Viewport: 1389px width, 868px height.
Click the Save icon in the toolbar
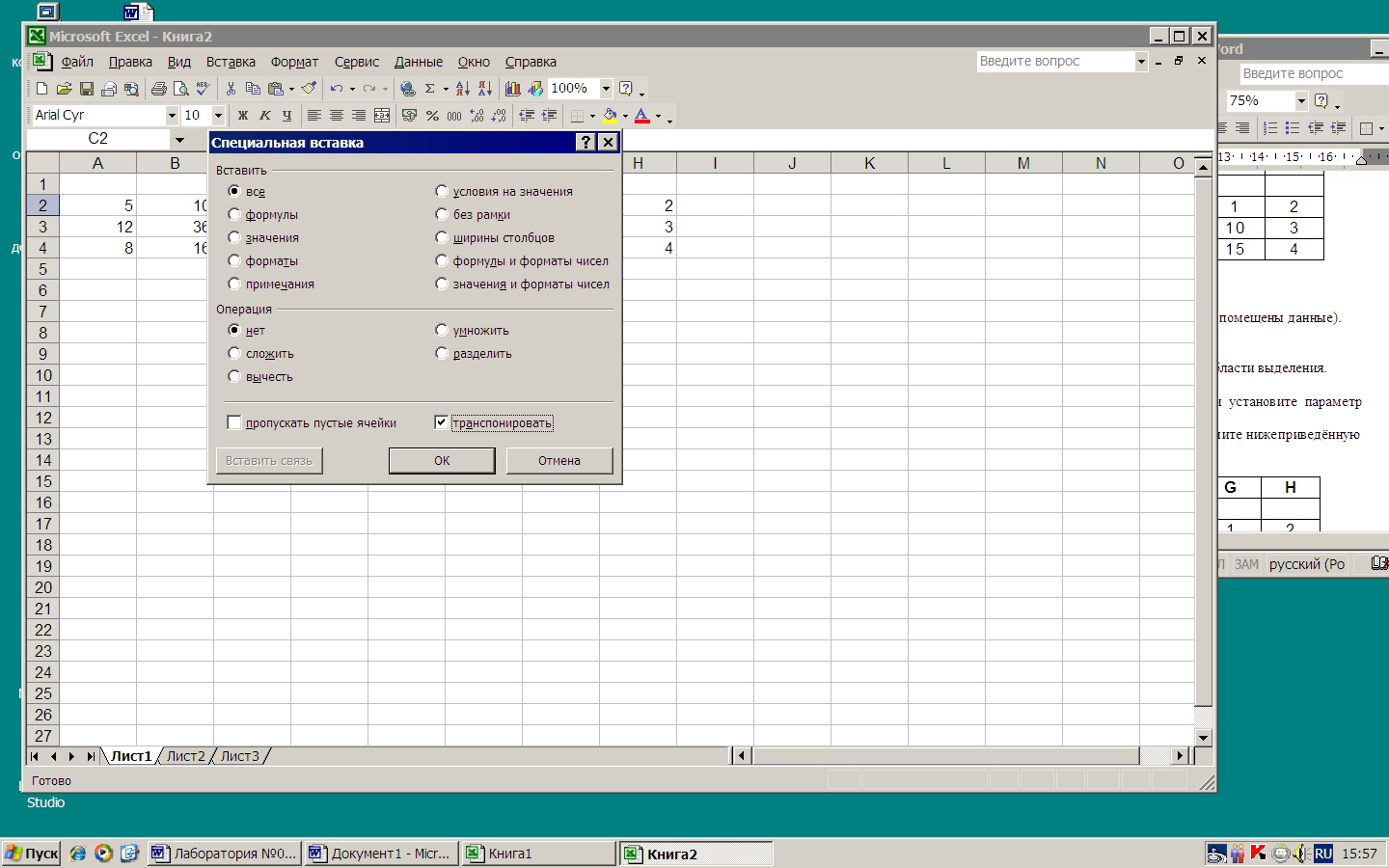[x=87, y=89]
